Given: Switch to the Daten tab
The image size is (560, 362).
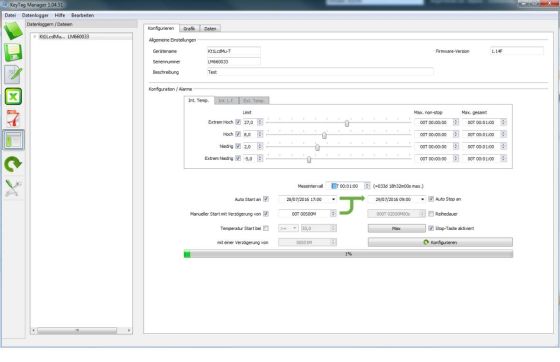Looking at the screenshot, I should [210, 29].
